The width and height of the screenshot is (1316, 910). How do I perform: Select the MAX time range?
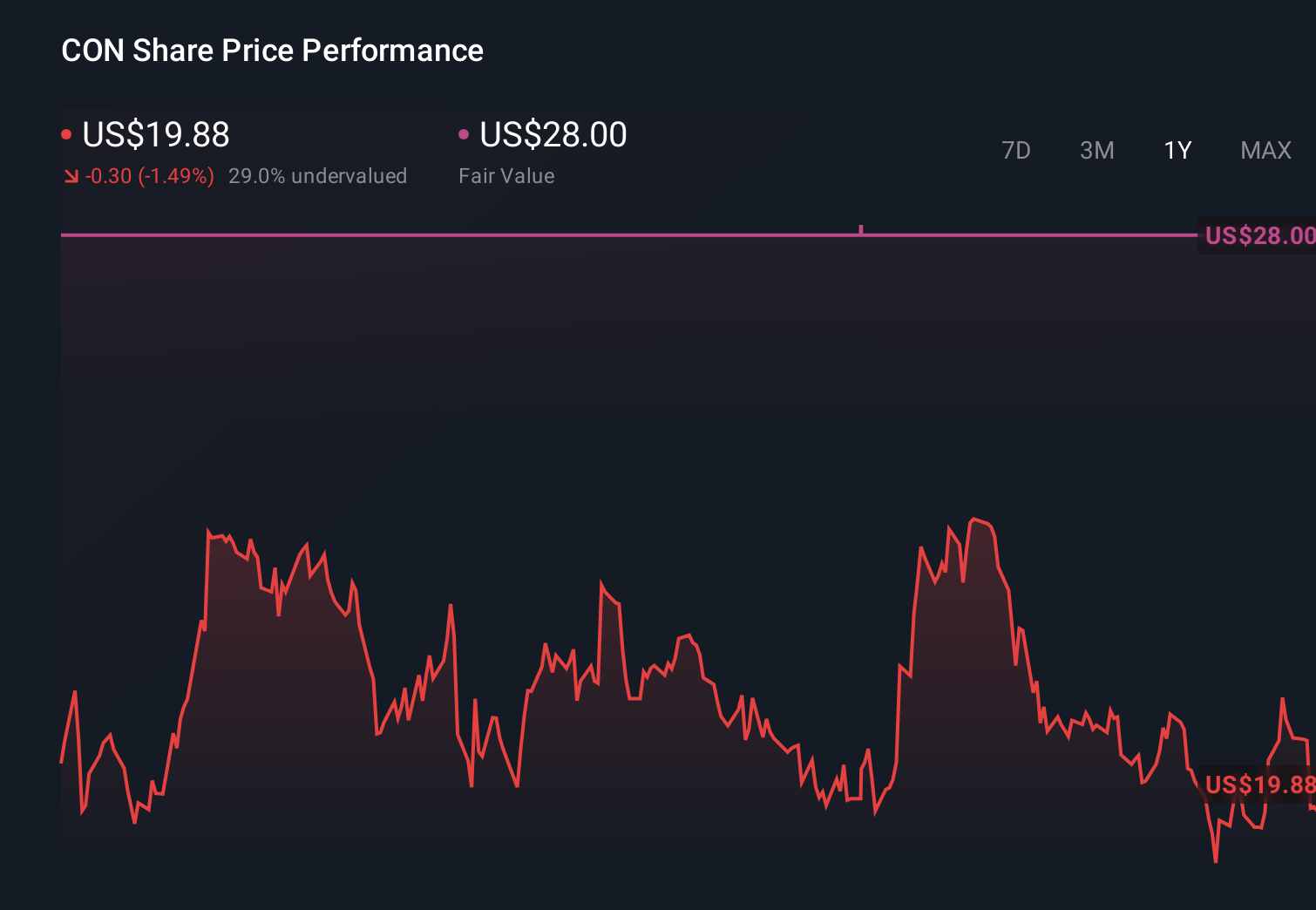[1265, 150]
